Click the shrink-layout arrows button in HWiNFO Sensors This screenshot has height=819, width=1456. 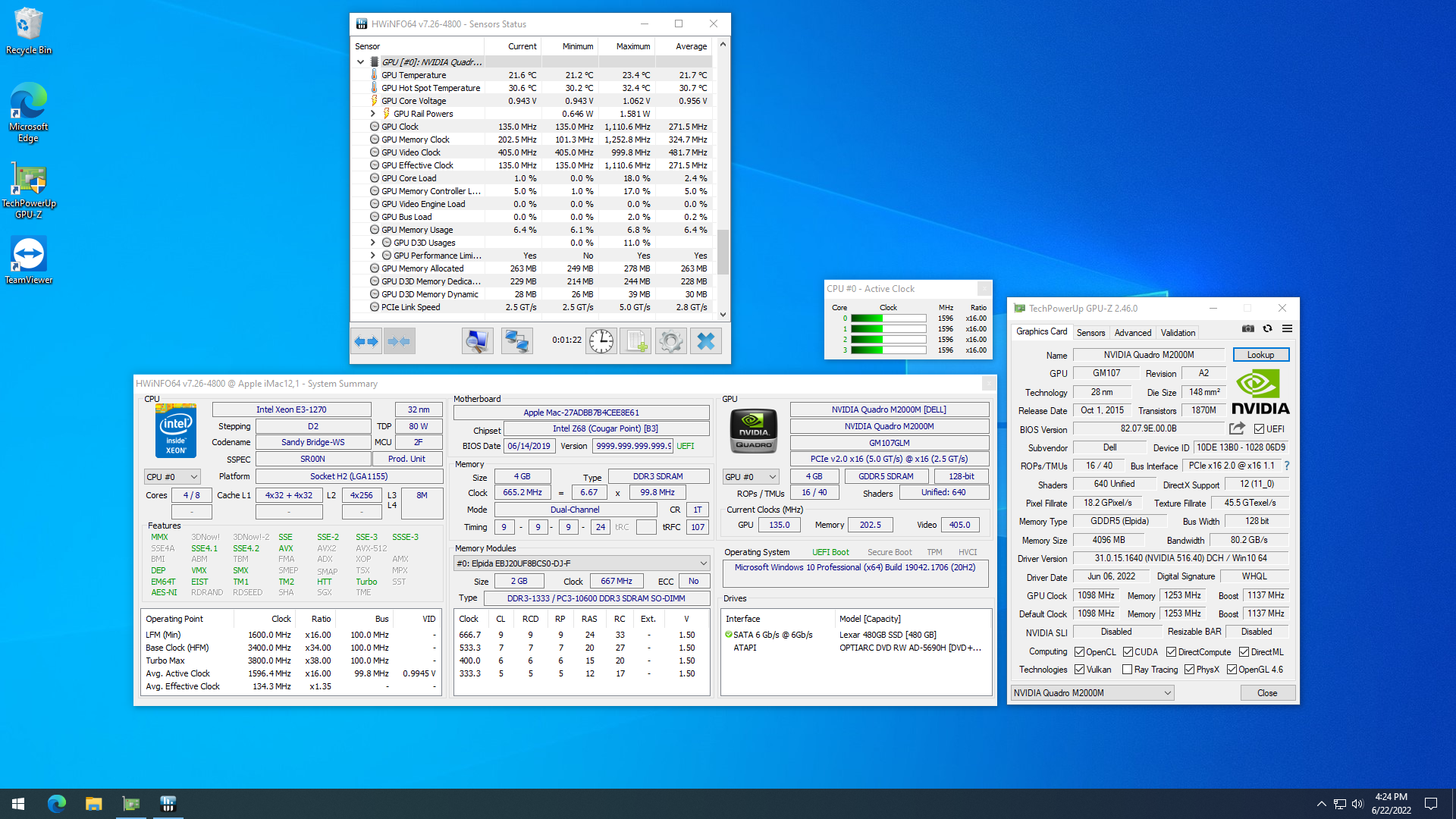pos(400,341)
